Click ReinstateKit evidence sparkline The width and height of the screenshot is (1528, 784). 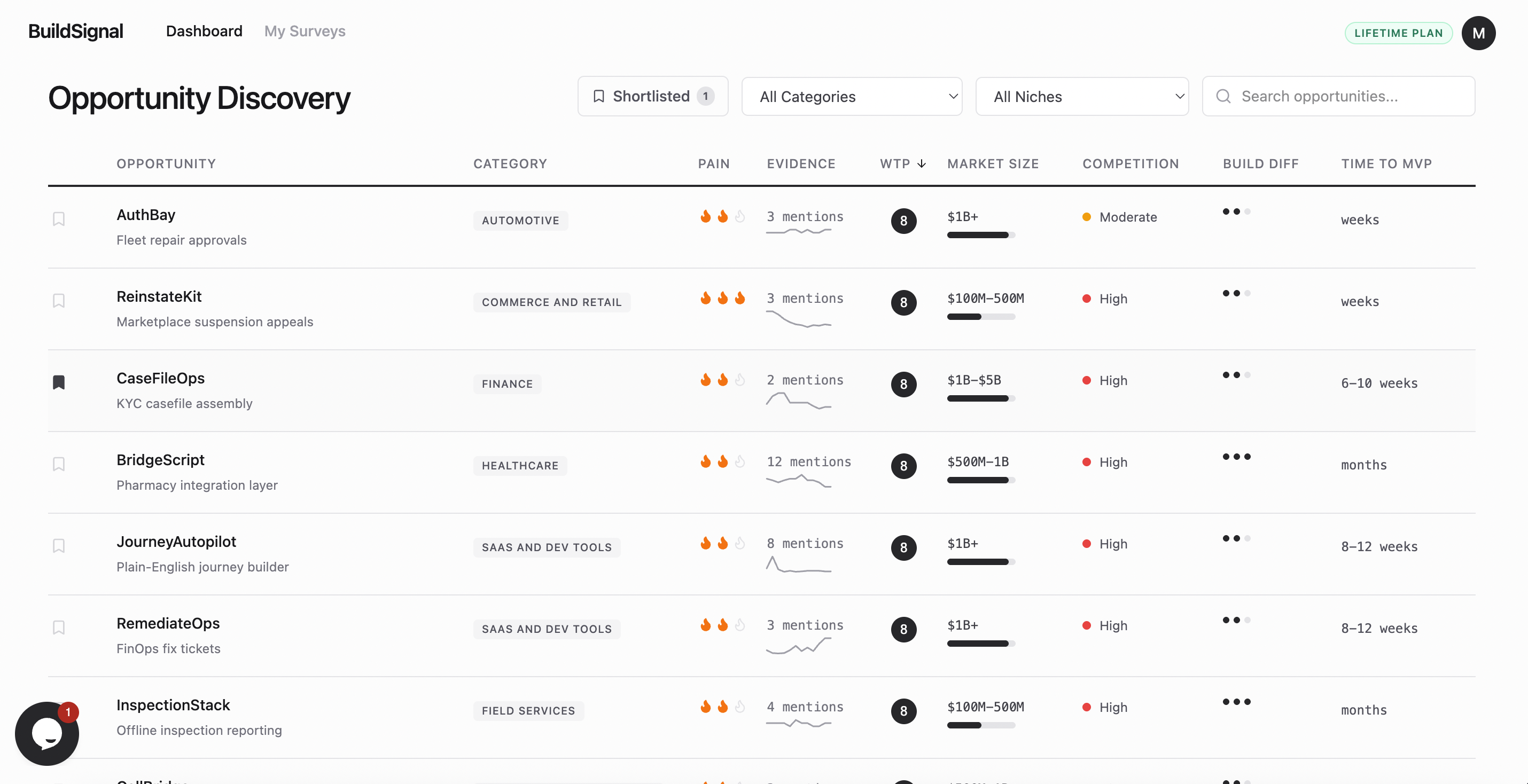798,319
